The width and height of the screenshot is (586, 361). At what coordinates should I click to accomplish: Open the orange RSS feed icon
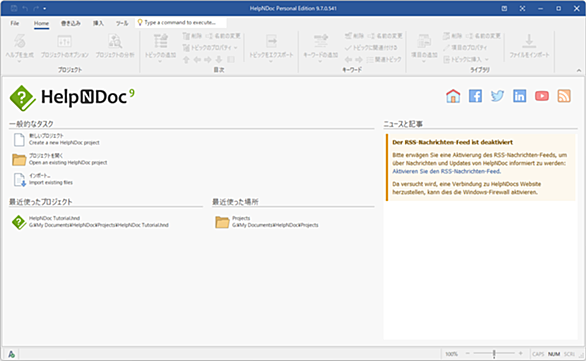564,96
